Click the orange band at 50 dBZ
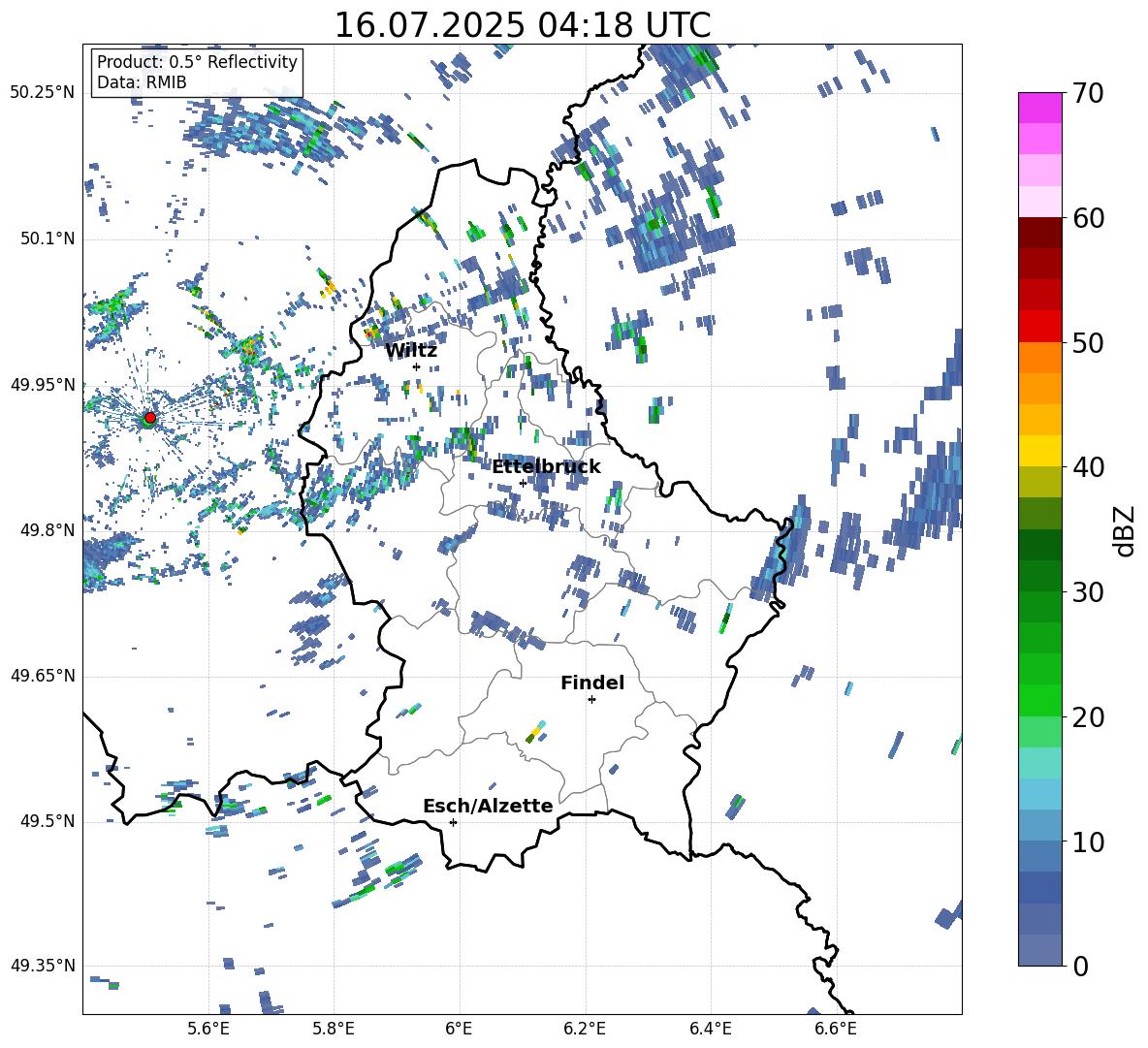 (1039, 358)
